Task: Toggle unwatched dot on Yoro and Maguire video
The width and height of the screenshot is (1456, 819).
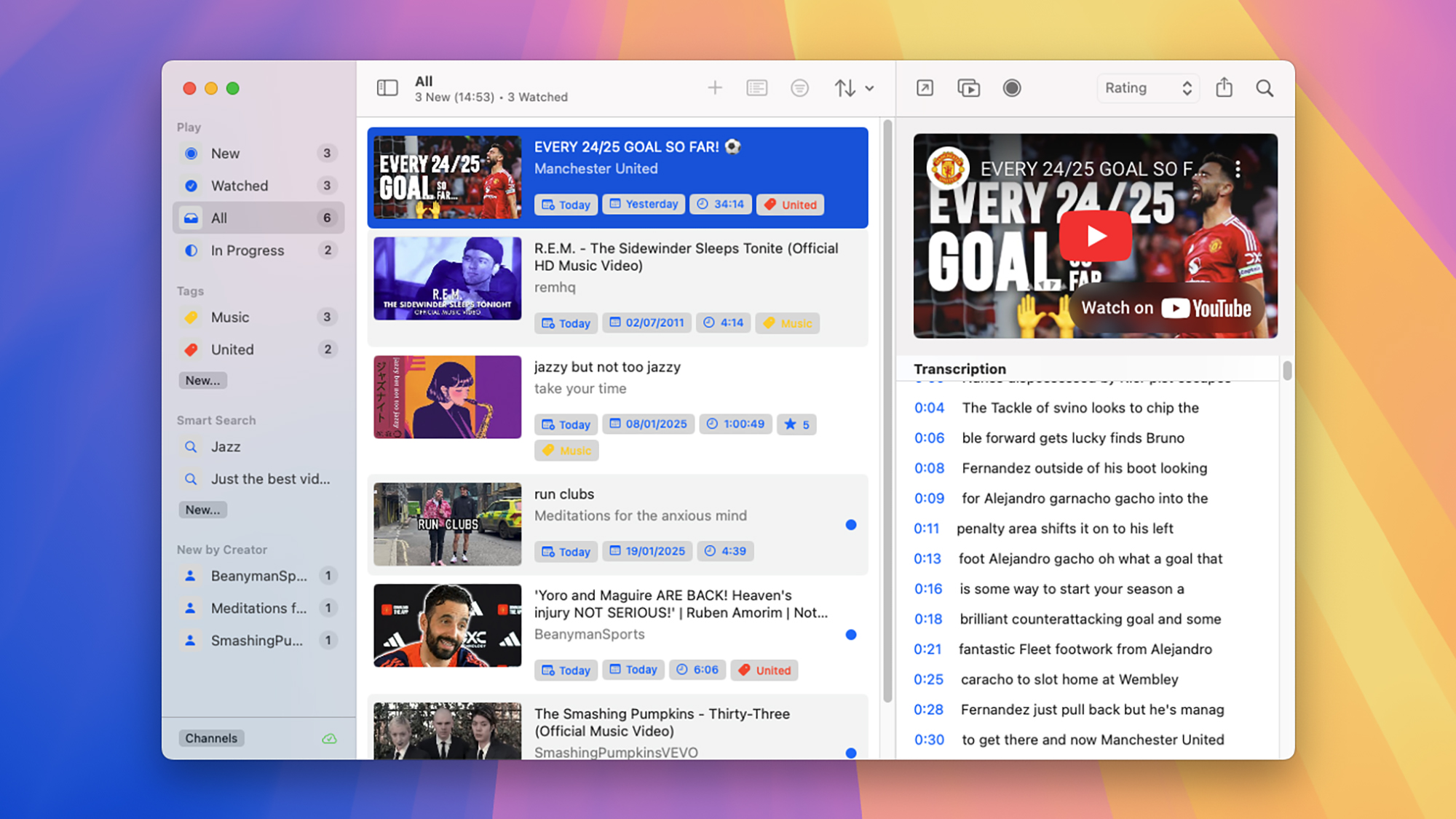Action: 850,635
